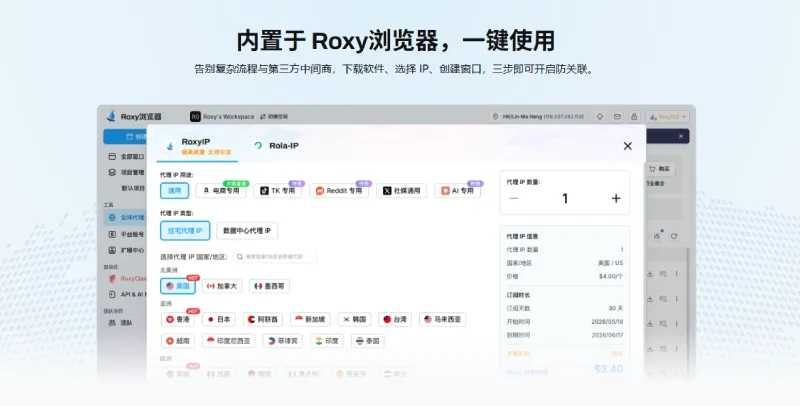Select Reddit 专用 proxy usage option
The width and height of the screenshot is (800, 406).
click(x=339, y=191)
